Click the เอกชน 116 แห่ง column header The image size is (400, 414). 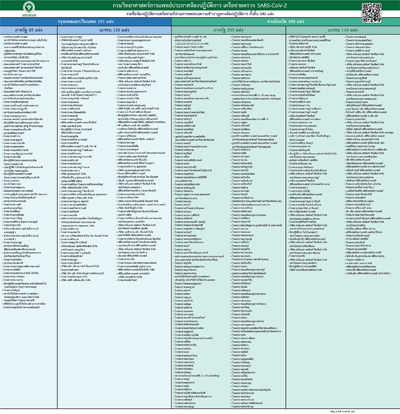343,30
